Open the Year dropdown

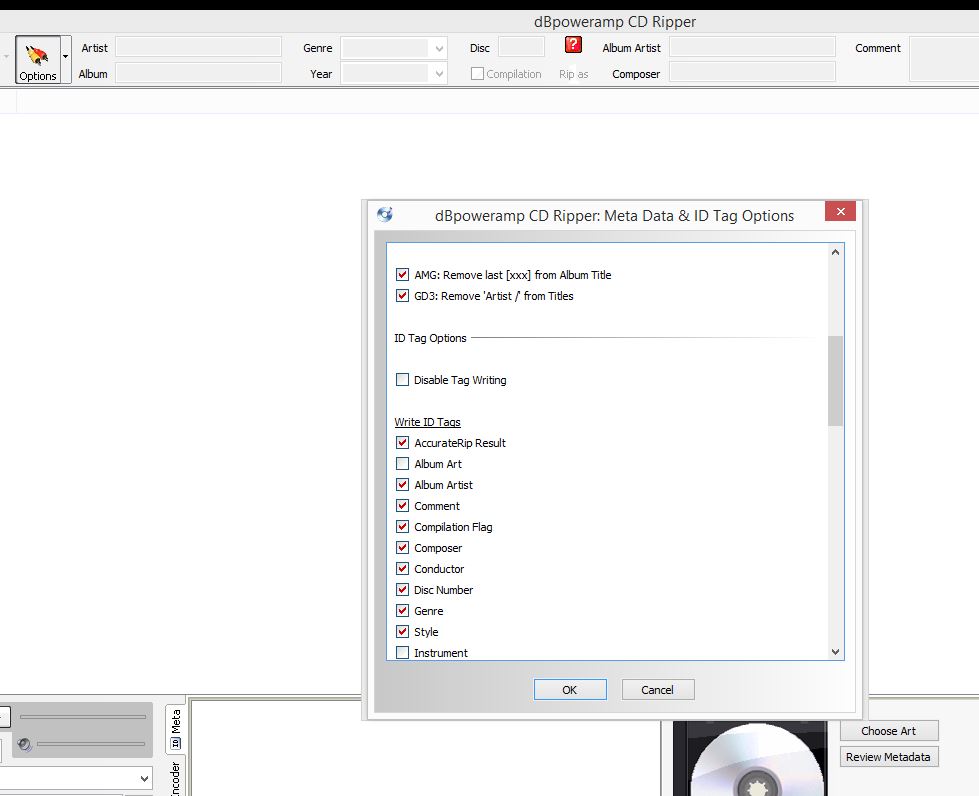439,74
